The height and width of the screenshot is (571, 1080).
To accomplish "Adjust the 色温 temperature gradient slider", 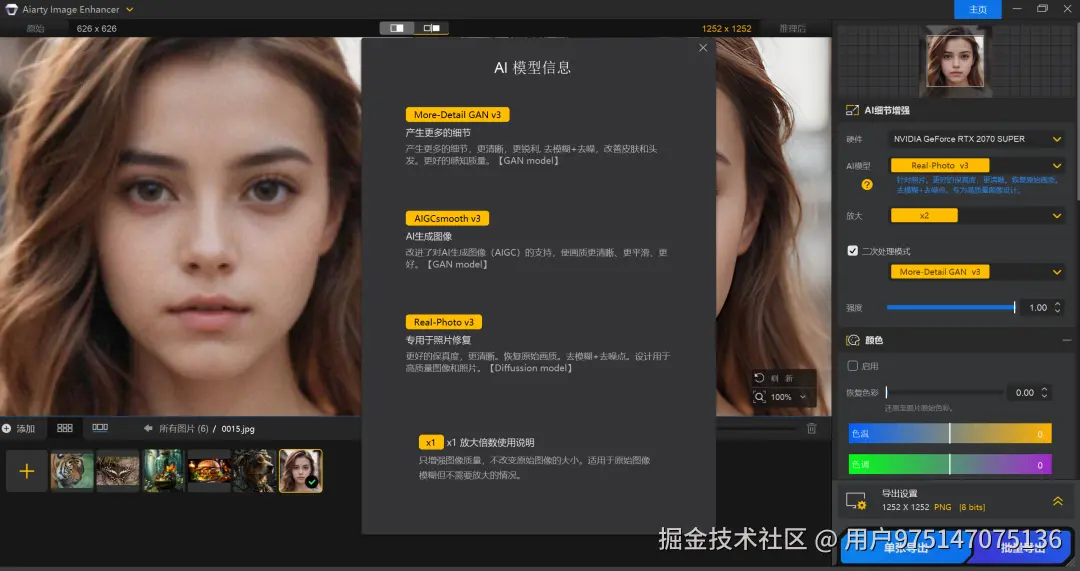I will pos(950,433).
